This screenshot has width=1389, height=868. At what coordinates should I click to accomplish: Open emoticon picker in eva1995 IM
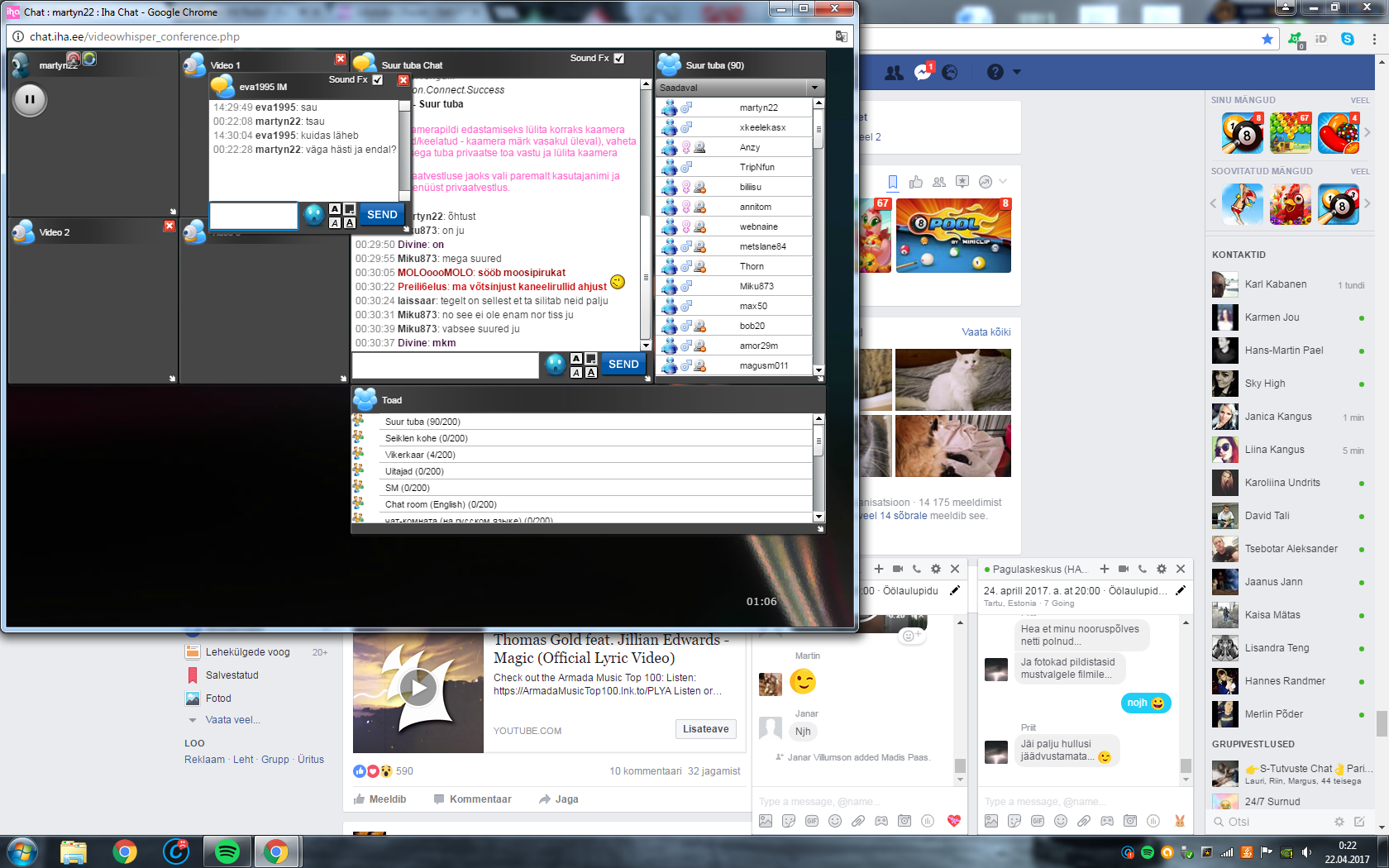pyautogui.click(x=314, y=215)
